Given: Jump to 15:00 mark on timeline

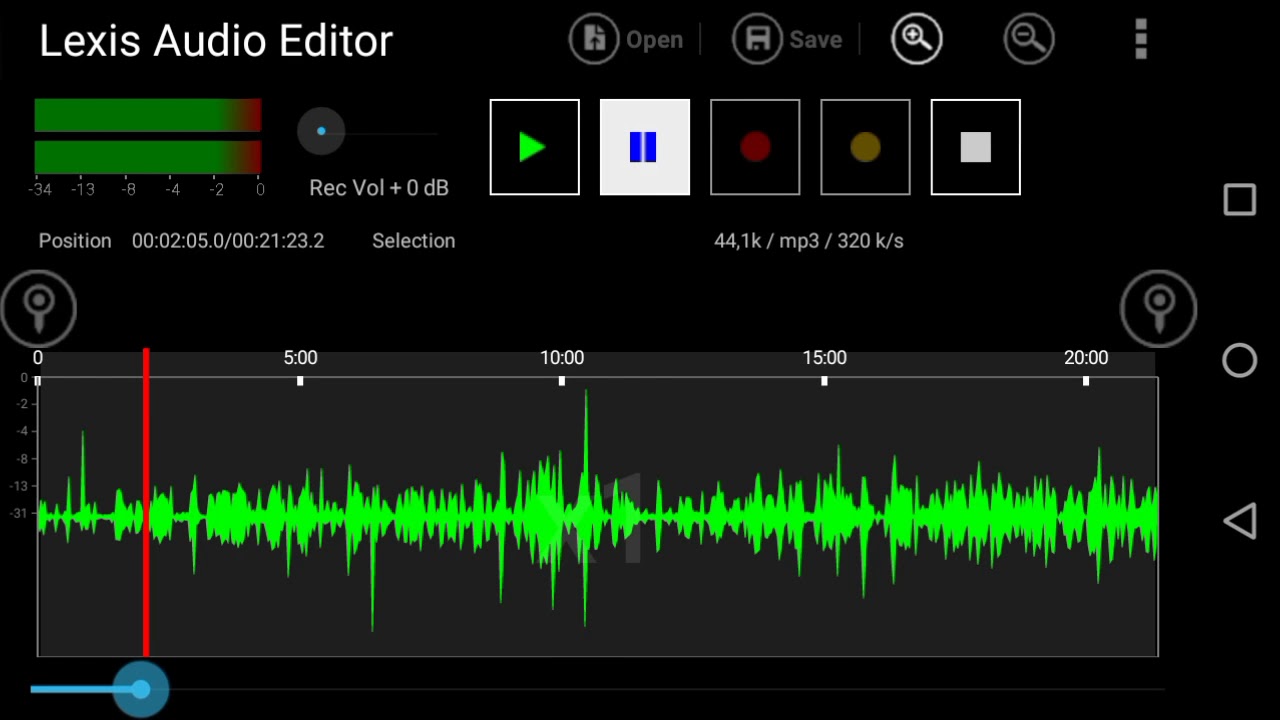Looking at the screenshot, I should (x=824, y=358).
